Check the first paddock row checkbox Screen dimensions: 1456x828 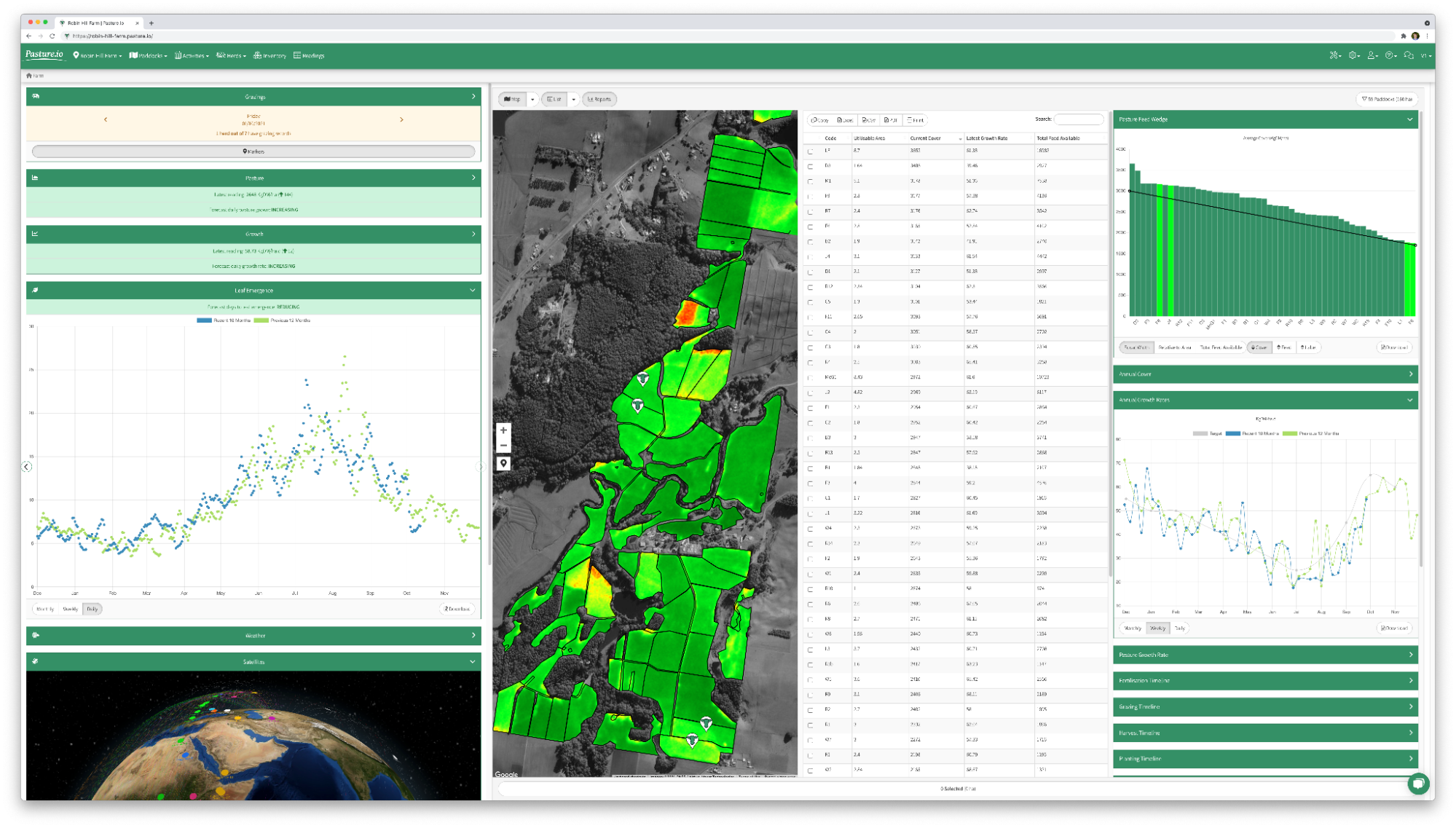click(x=810, y=151)
